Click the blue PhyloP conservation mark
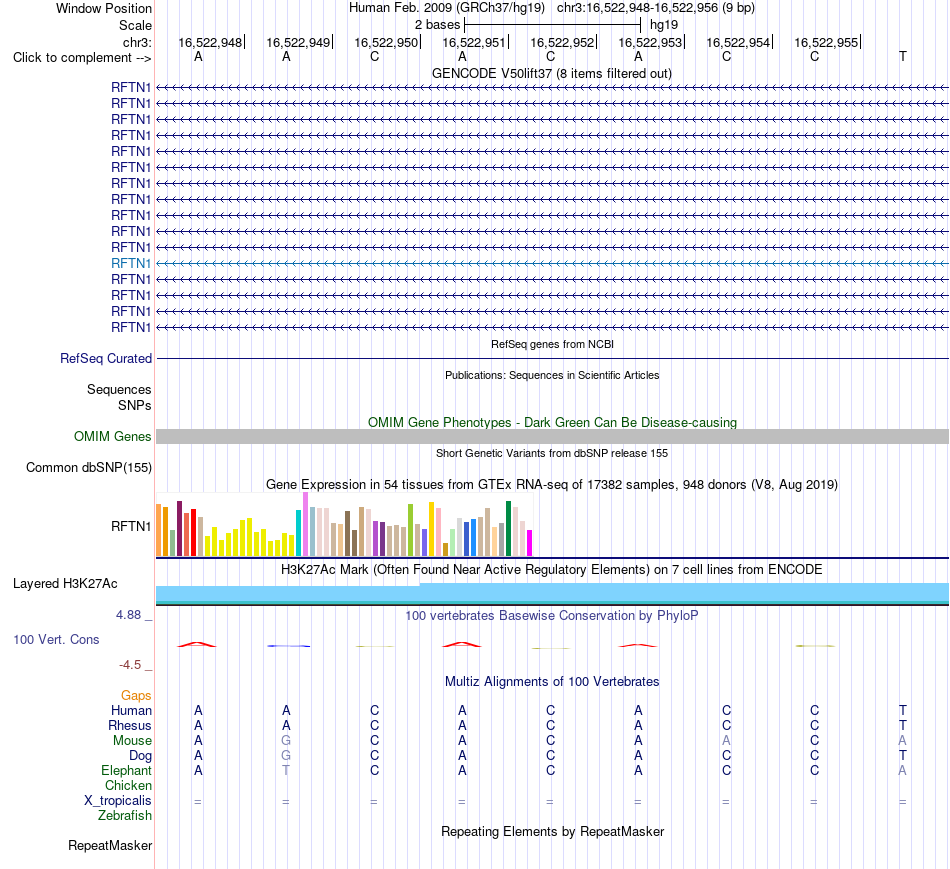The height and width of the screenshot is (869, 950). coord(288,646)
